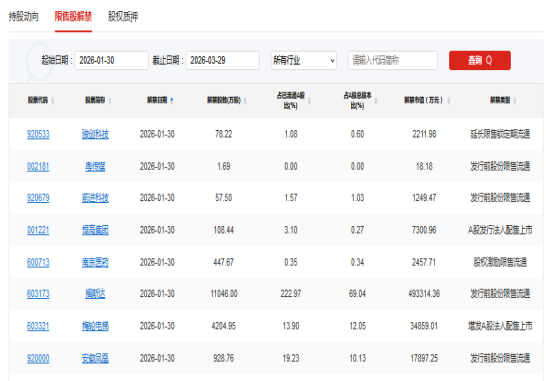Select the 1249.47 market value cell
The width and height of the screenshot is (555, 381).
(x=424, y=198)
